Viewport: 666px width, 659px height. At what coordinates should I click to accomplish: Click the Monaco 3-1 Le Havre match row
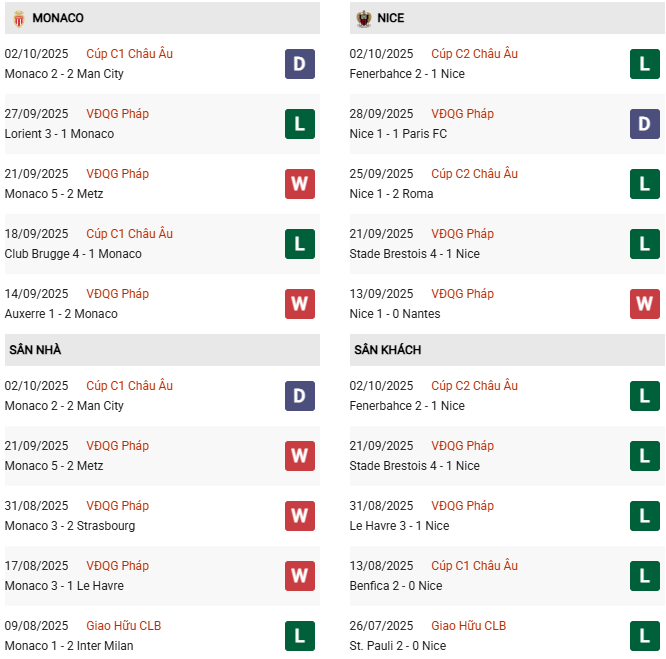[65, 586]
